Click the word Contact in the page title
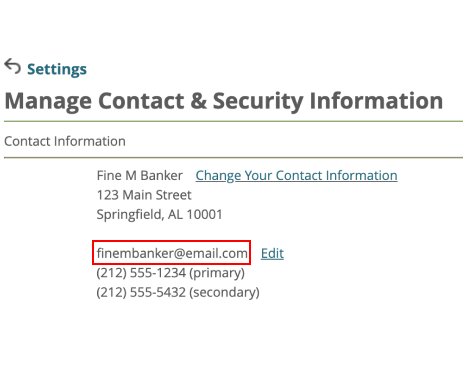Viewport: 466px width, 373px height. 141,101
